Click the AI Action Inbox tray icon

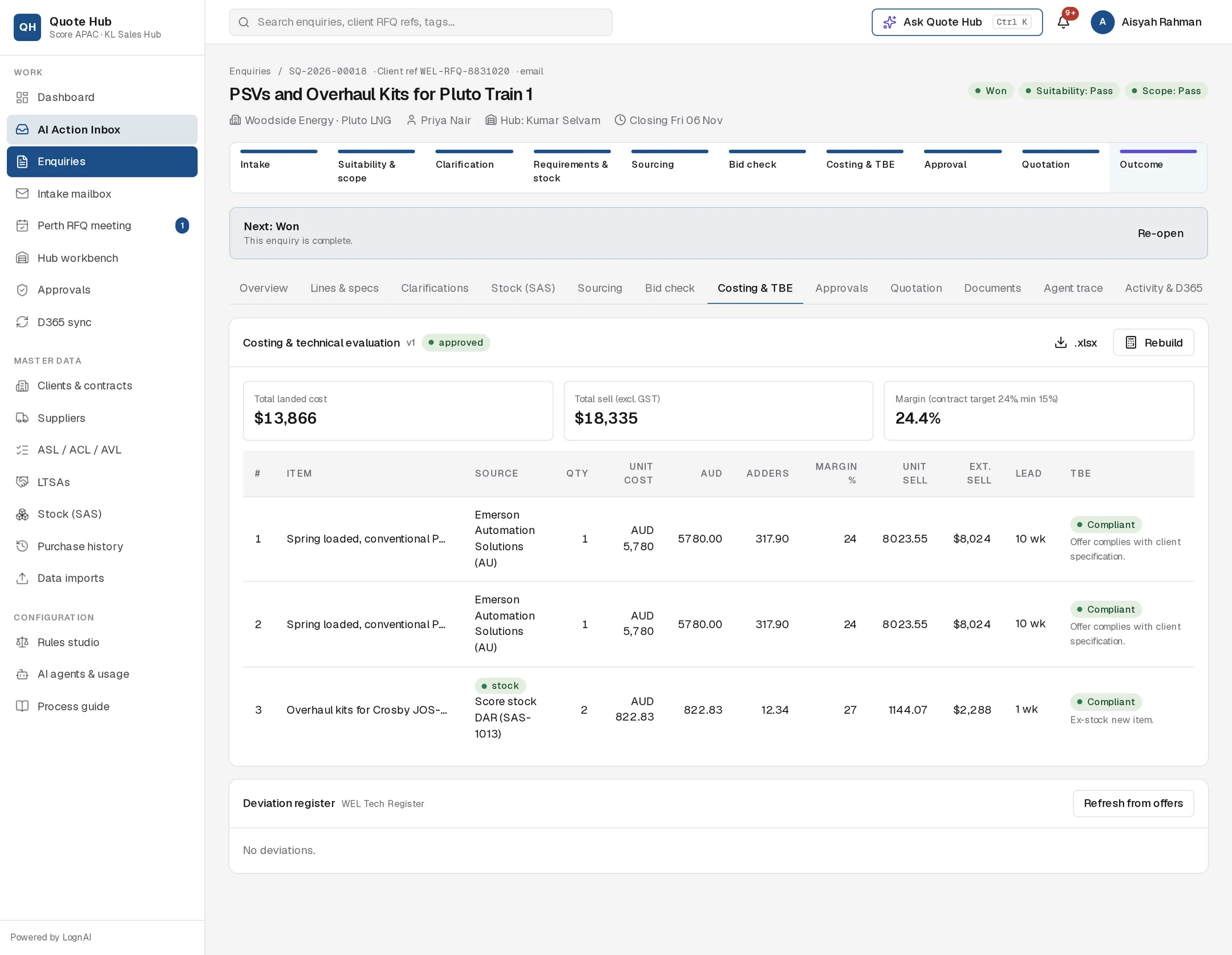(x=22, y=130)
